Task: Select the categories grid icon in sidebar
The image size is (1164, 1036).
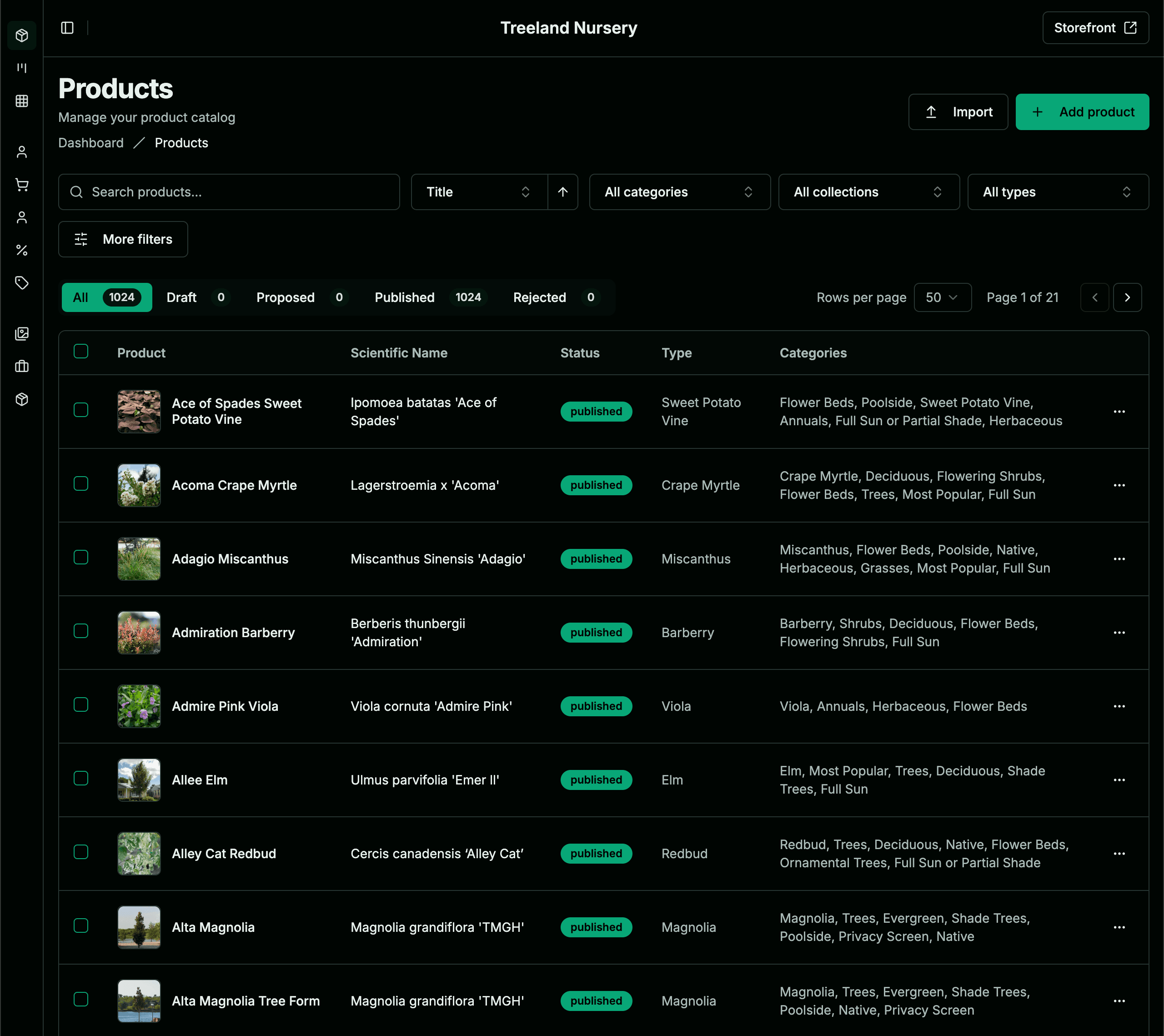Action: [22, 101]
